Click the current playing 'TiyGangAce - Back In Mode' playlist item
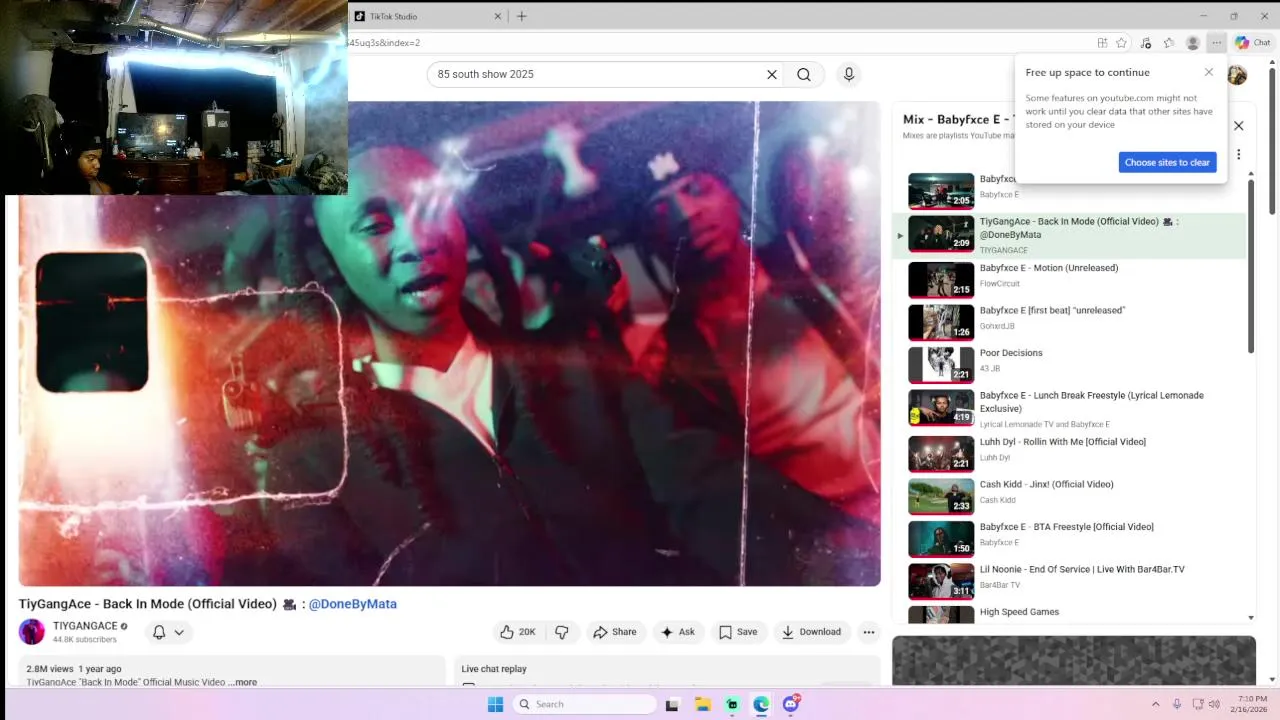This screenshot has height=720, width=1280. [x=1070, y=235]
